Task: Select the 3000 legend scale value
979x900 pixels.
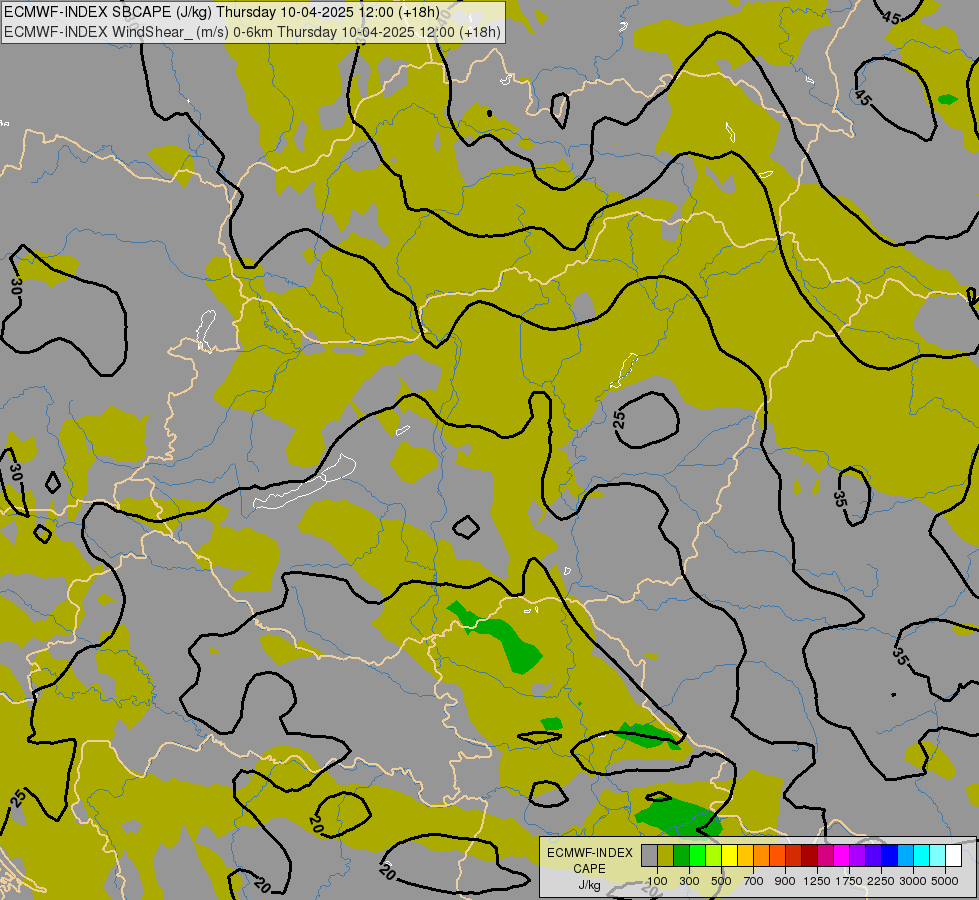Action: [913, 881]
